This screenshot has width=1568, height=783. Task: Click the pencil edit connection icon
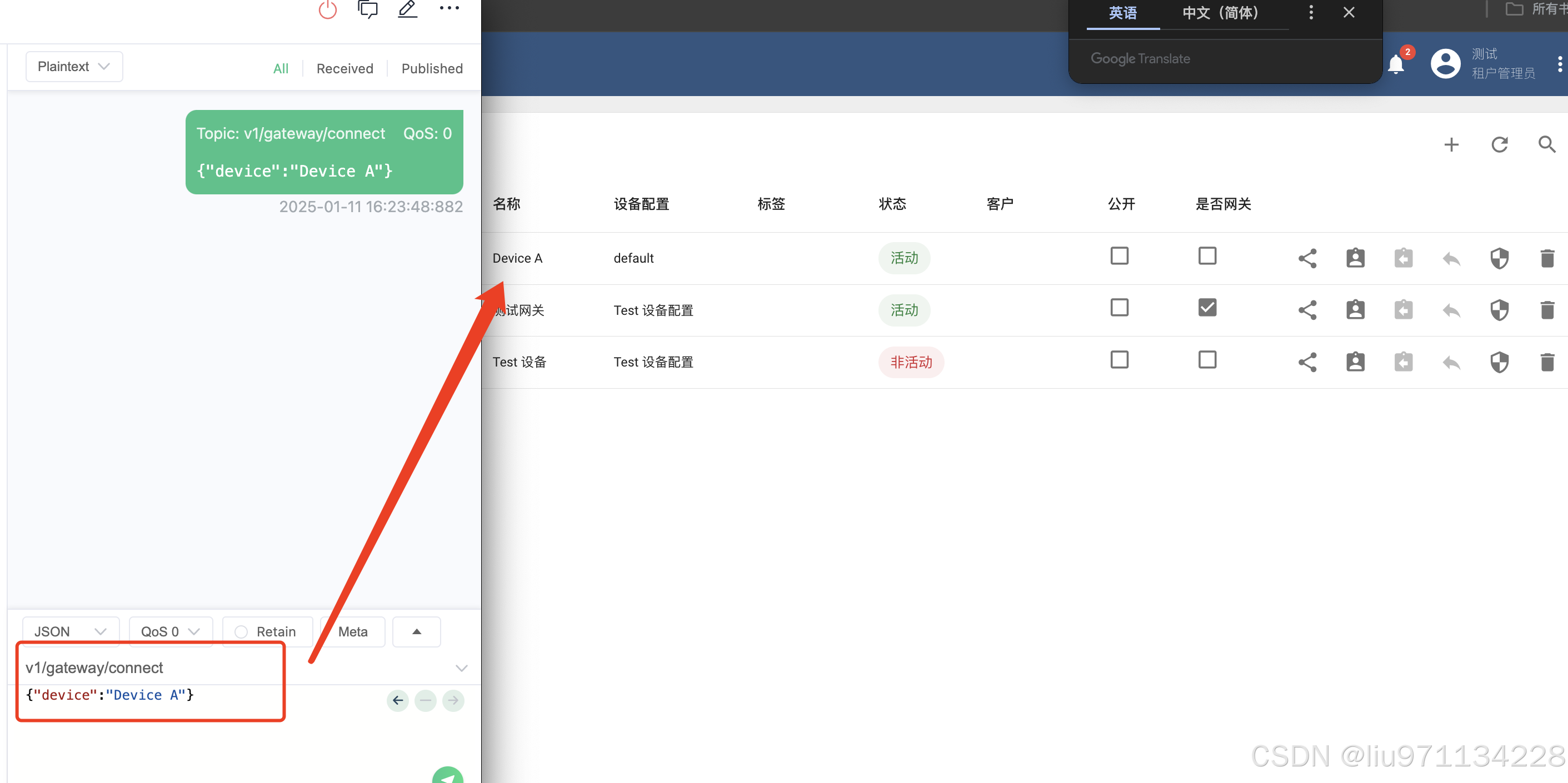point(407,9)
